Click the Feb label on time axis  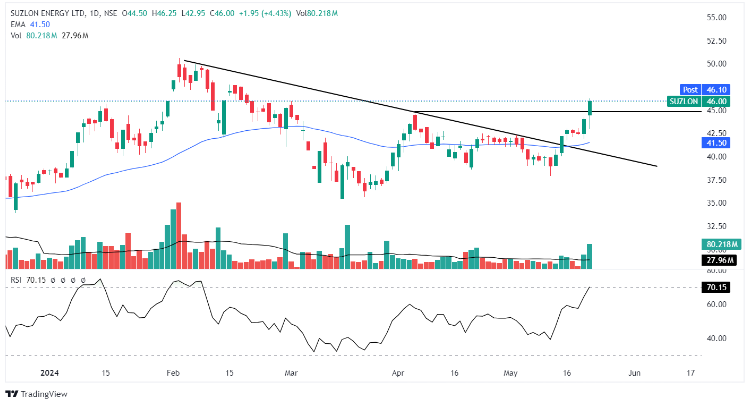[x=173, y=371]
